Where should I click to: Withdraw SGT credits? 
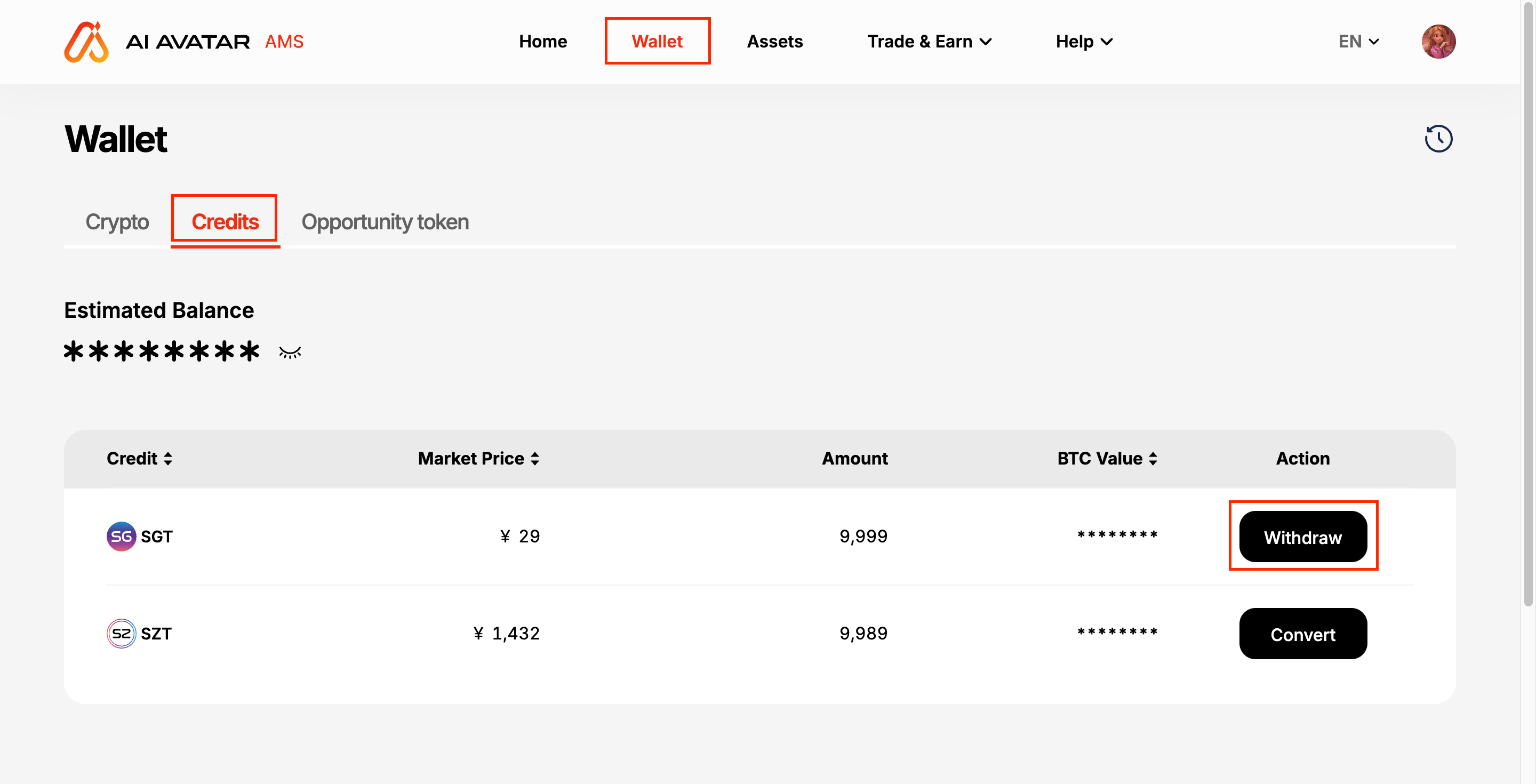[1303, 537]
